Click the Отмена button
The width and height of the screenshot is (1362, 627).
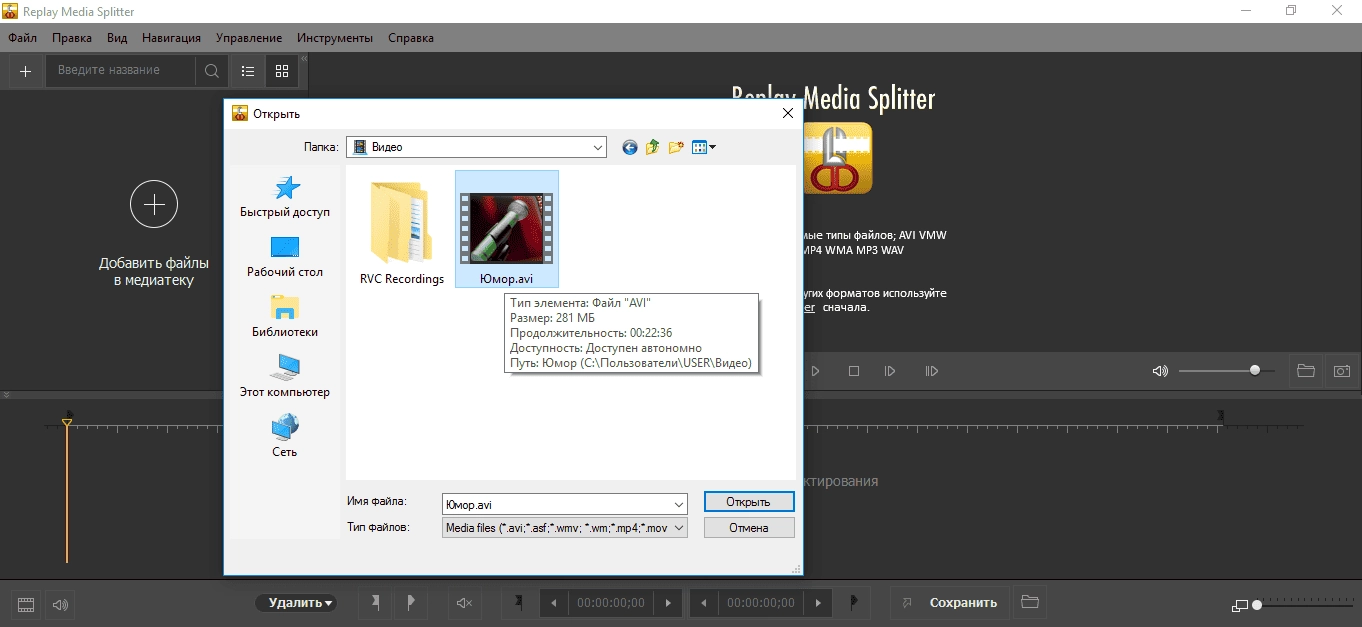[x=749, y=527]
